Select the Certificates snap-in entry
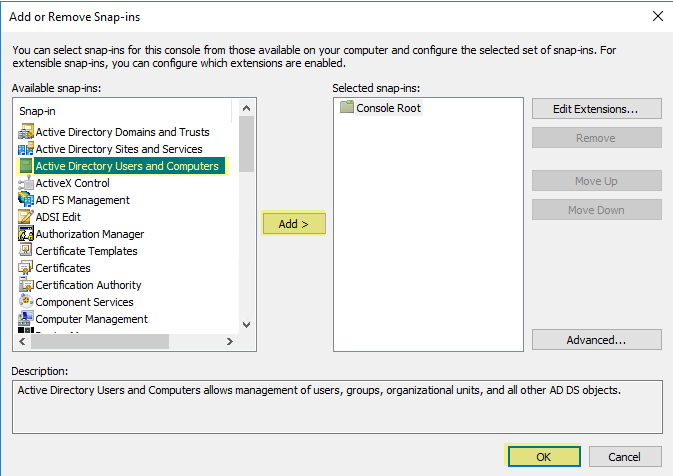The image size is (673, 476). tap(63, 268)
